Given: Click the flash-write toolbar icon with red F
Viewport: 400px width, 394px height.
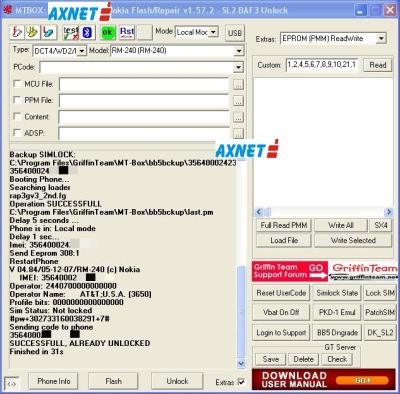Looking at the screenshot, I should (x=18, y=32).
